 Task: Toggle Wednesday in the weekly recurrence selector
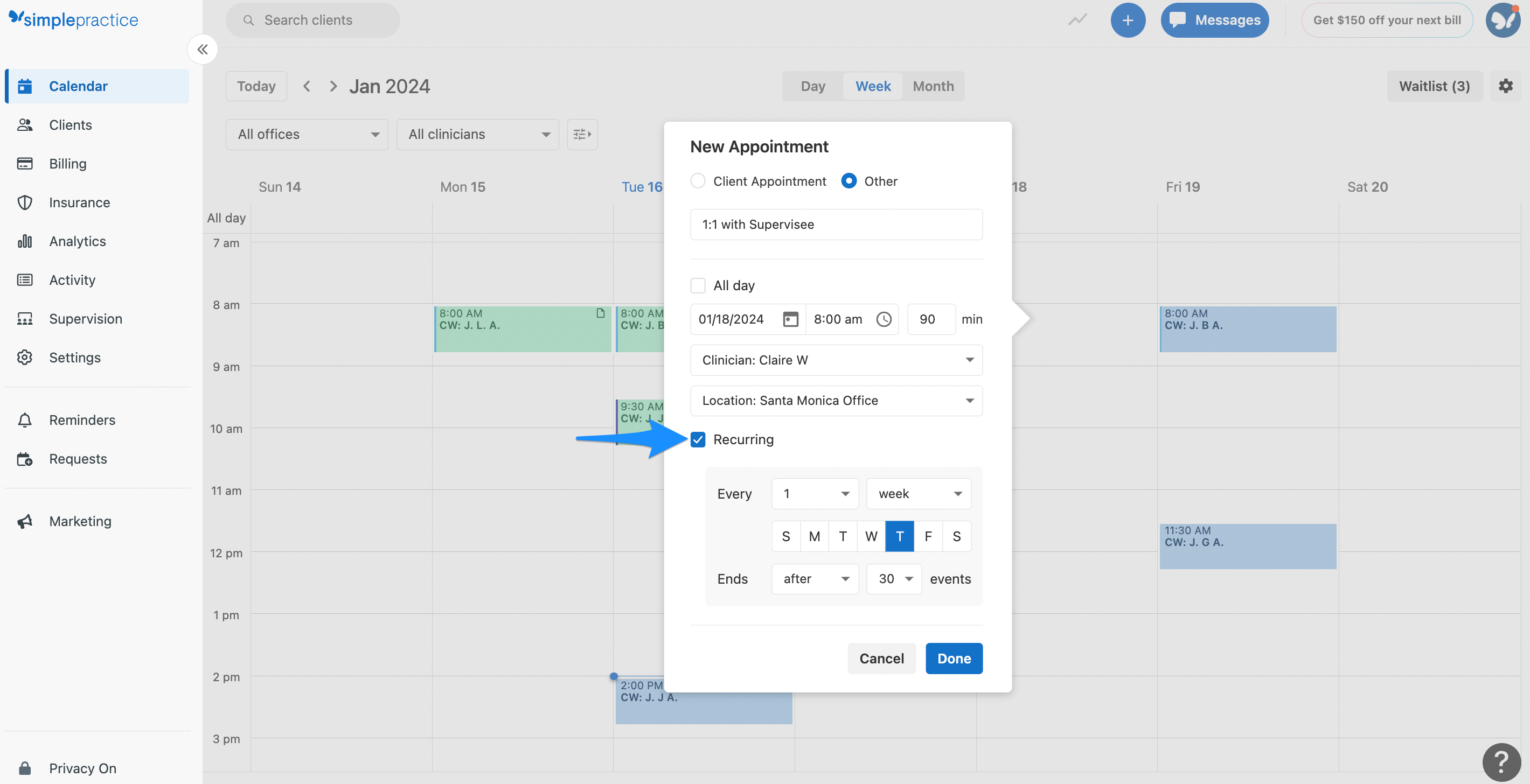click(871, 536)
